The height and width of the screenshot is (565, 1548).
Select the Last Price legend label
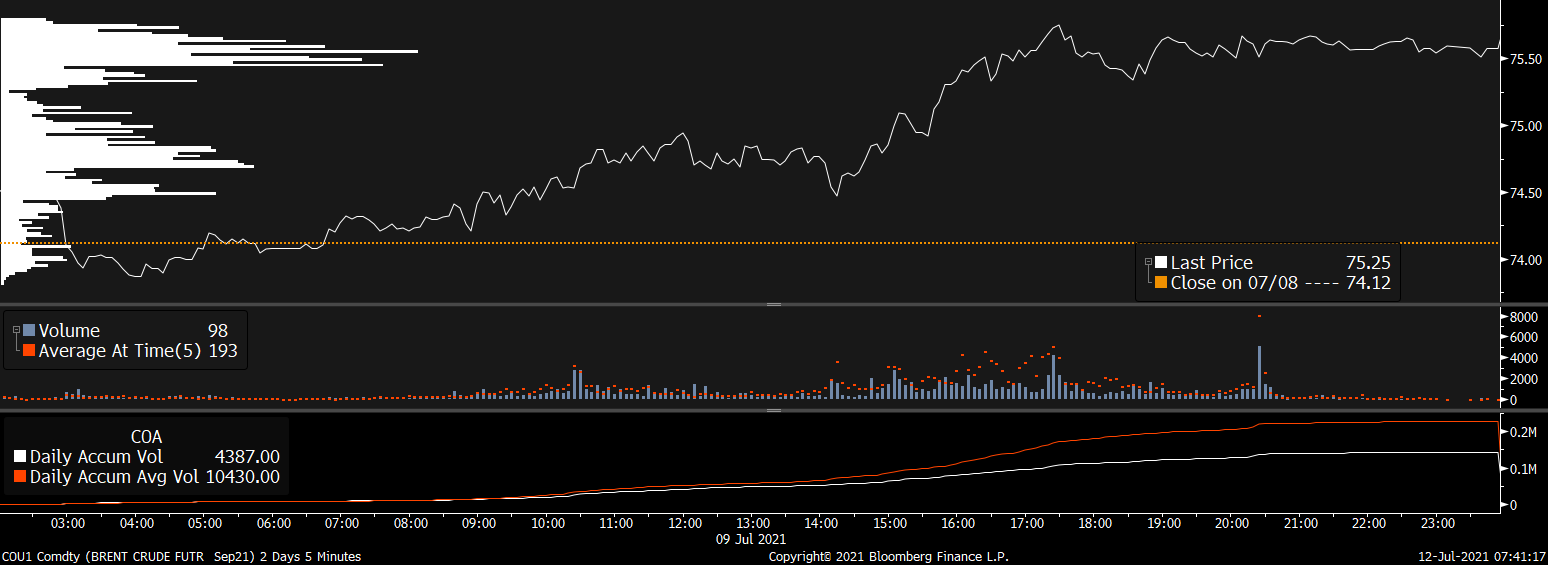(1211, 263)
